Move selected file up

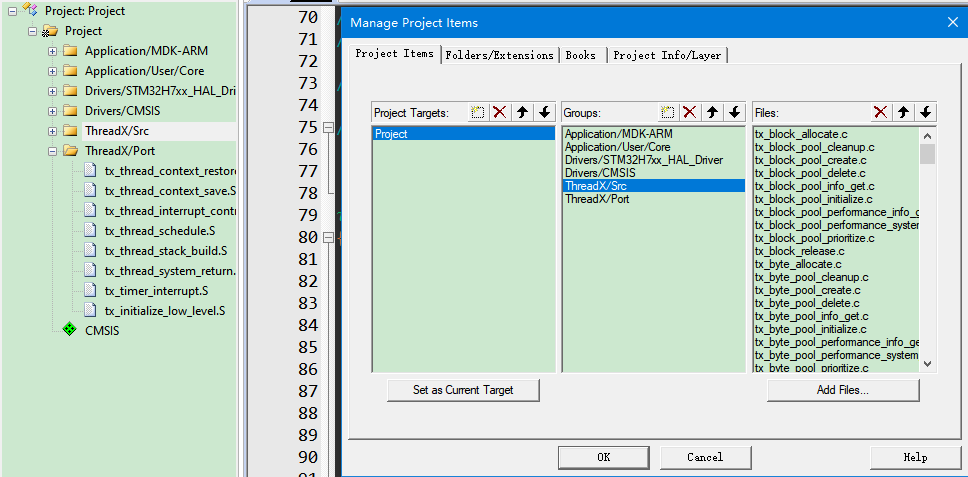click(903, 112)
